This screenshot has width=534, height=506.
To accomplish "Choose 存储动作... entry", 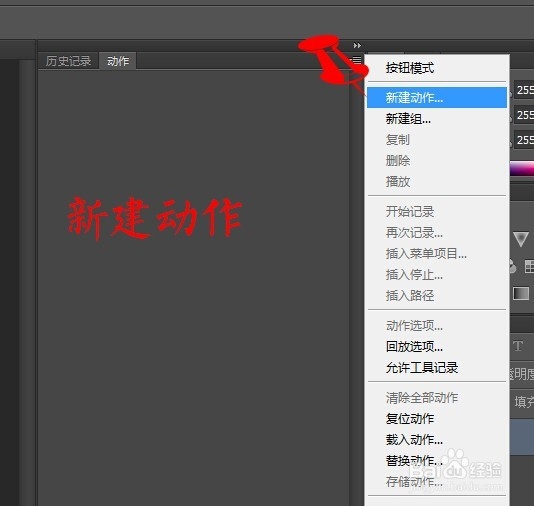I will [x=437, y=482].
